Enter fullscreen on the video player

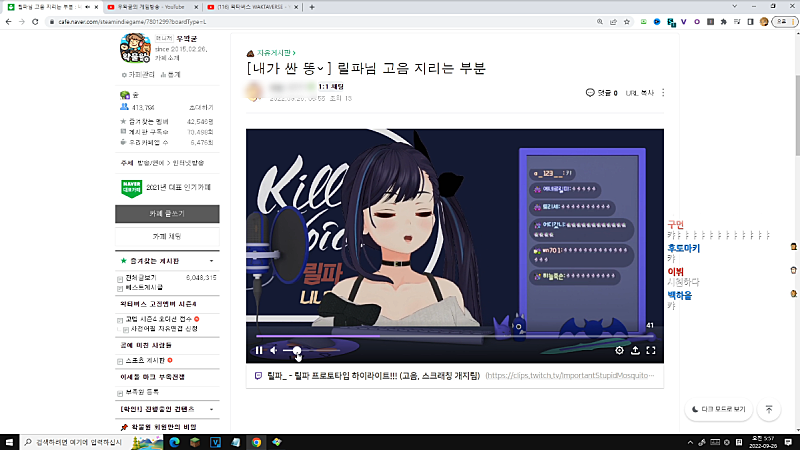tap(651, 350)
